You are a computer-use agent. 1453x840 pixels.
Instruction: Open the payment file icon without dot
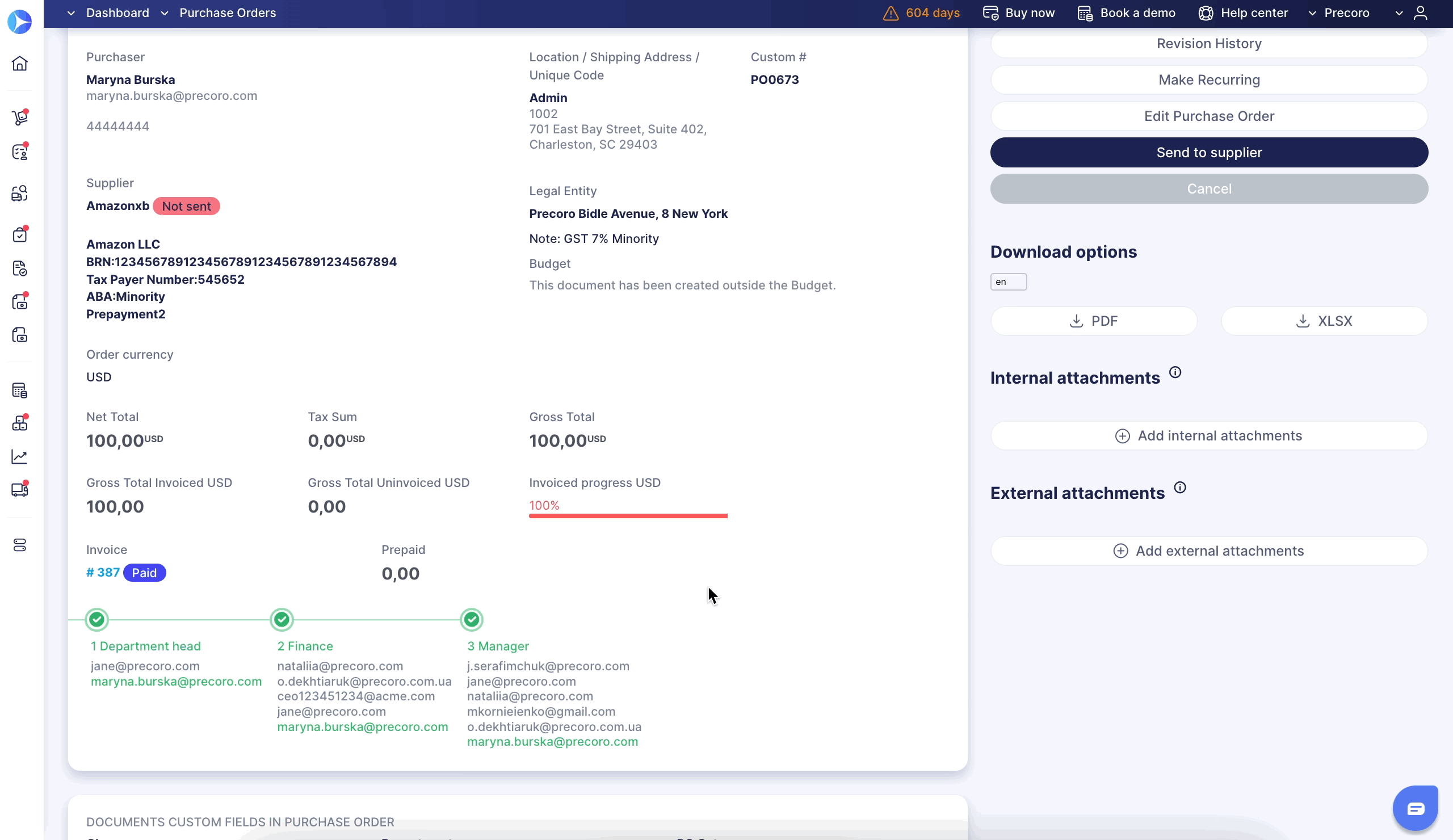[20, 335]
